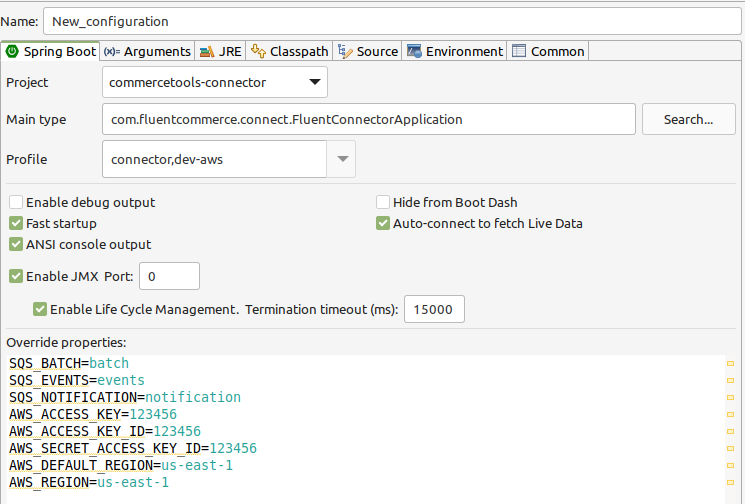This screenshot has width=745, height=504.
Task: Disable Fast startup option
Action: pos(16,223)
